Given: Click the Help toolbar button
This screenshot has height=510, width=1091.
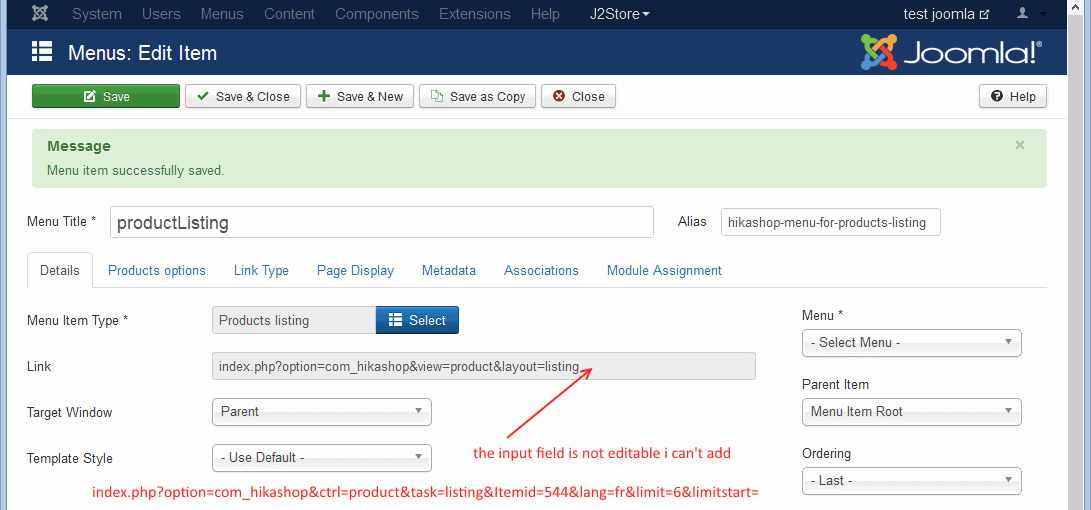Looking at the screenshot, I should (x=1012, y=97).
